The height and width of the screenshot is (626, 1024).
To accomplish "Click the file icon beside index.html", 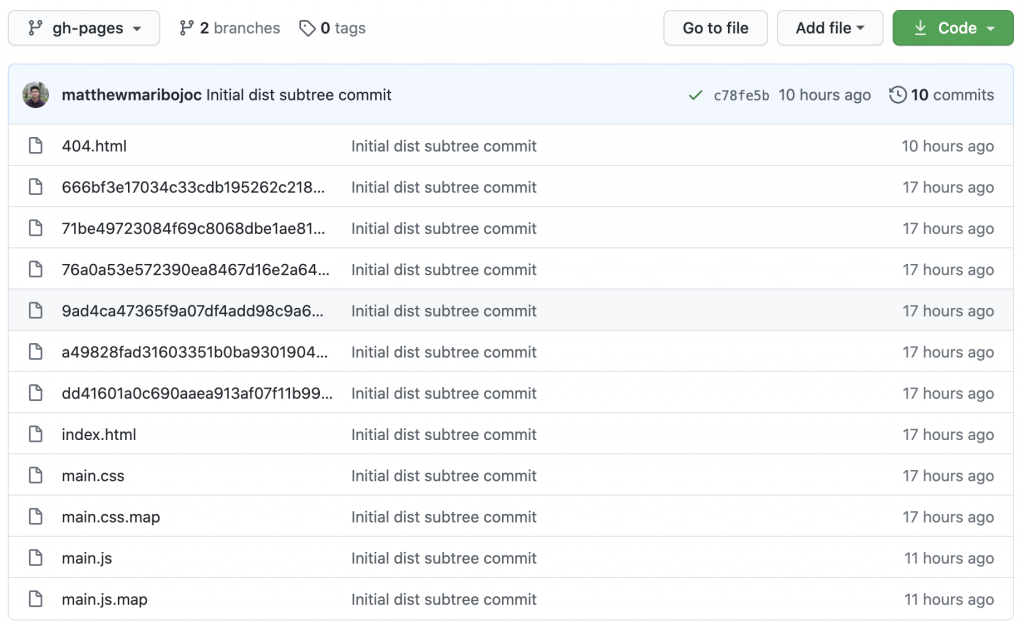I will click(36, 435).
